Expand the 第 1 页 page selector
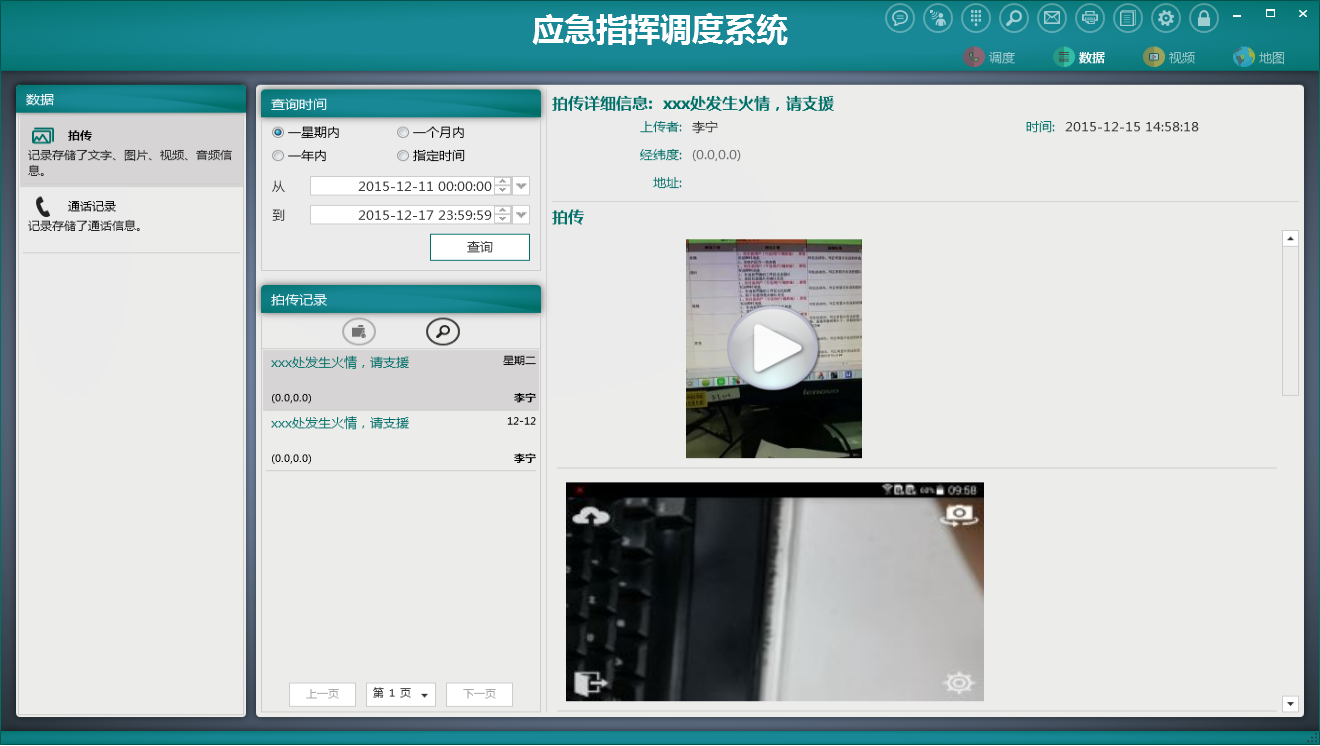Viewport: 1320px width, 746px height. click(x=425, y=695)
